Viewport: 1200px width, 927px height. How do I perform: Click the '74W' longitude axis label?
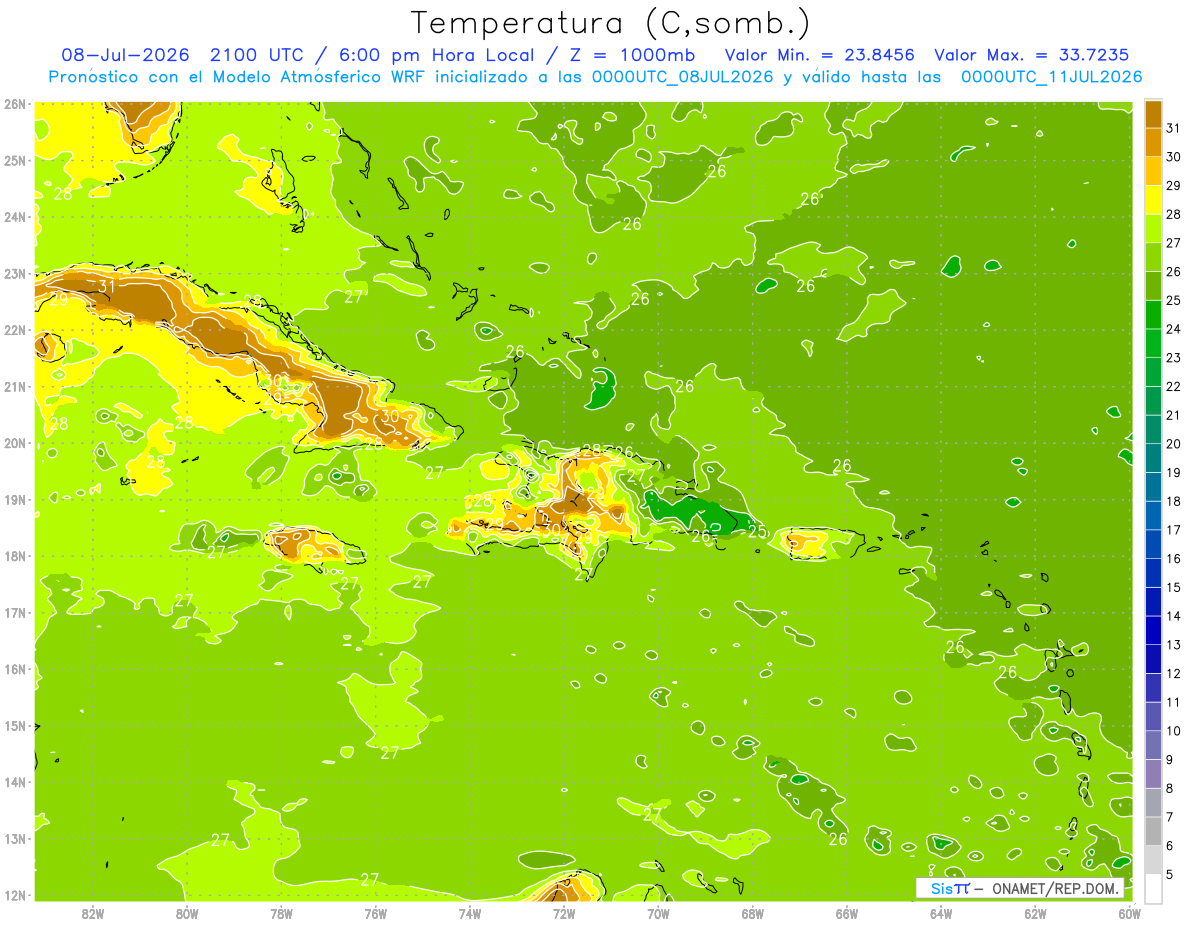coord(470,913)
